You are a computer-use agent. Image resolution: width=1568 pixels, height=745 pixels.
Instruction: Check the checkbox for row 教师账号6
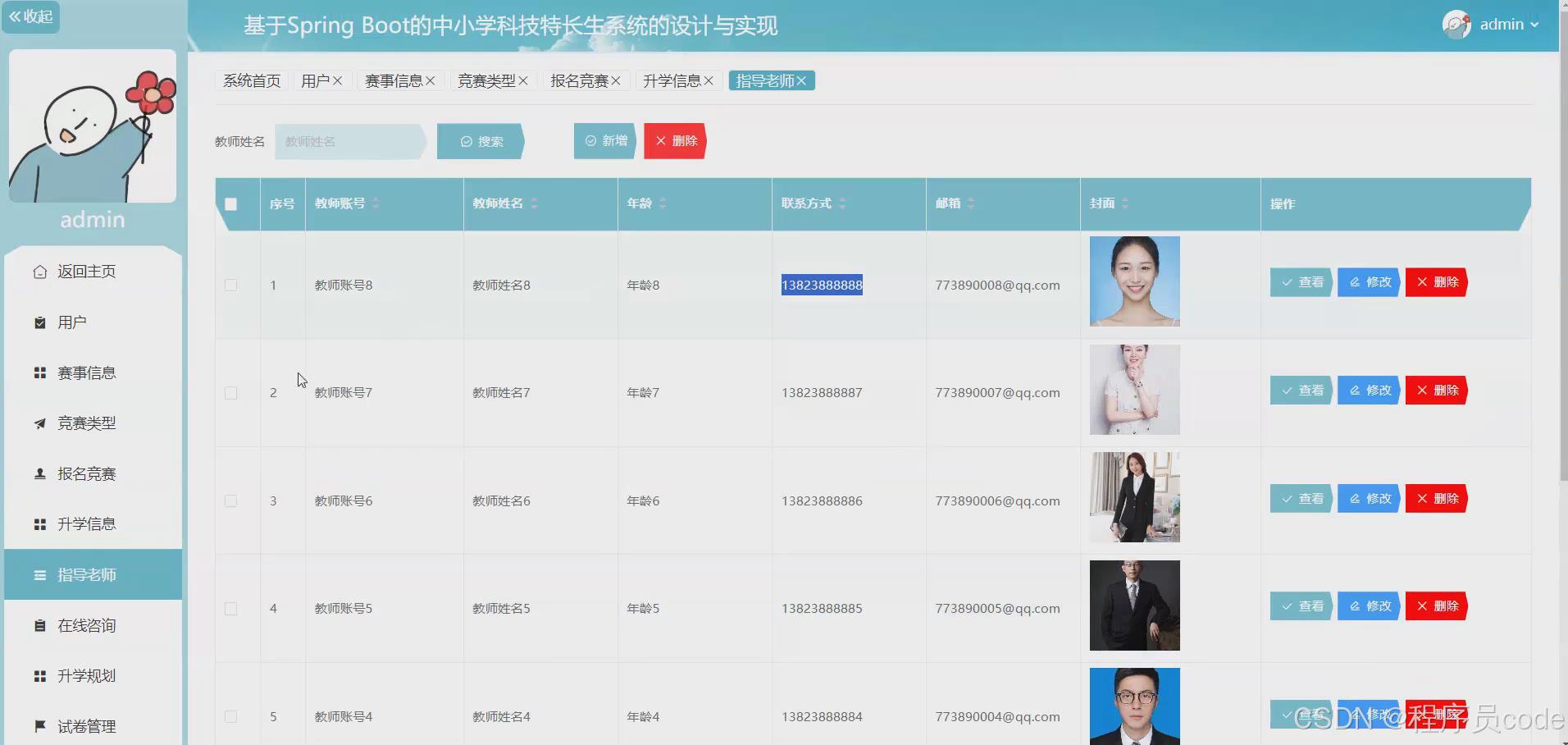pos(231,500)
